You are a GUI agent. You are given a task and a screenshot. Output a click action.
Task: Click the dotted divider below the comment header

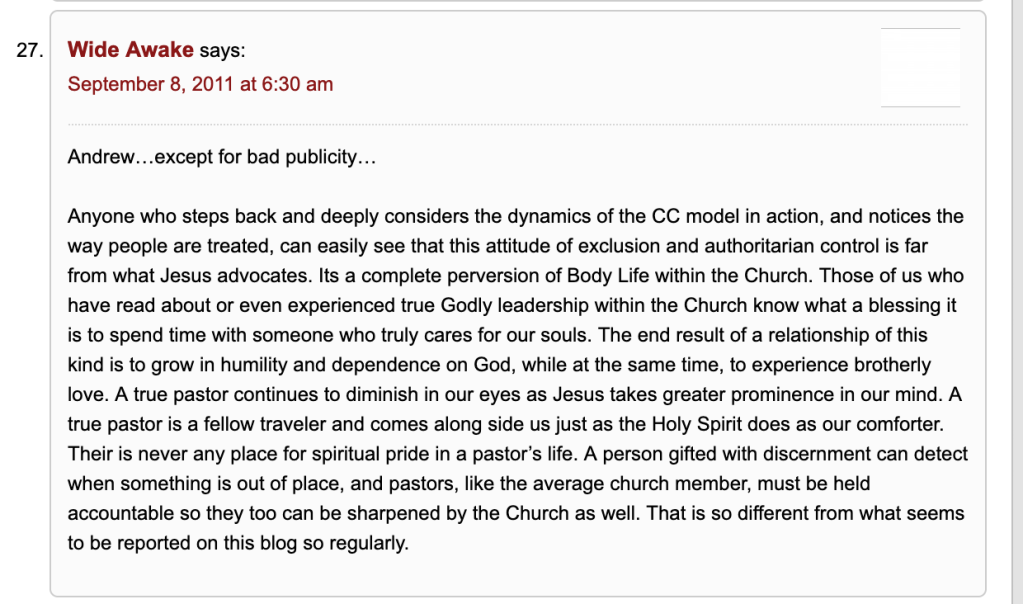point(517,124)
